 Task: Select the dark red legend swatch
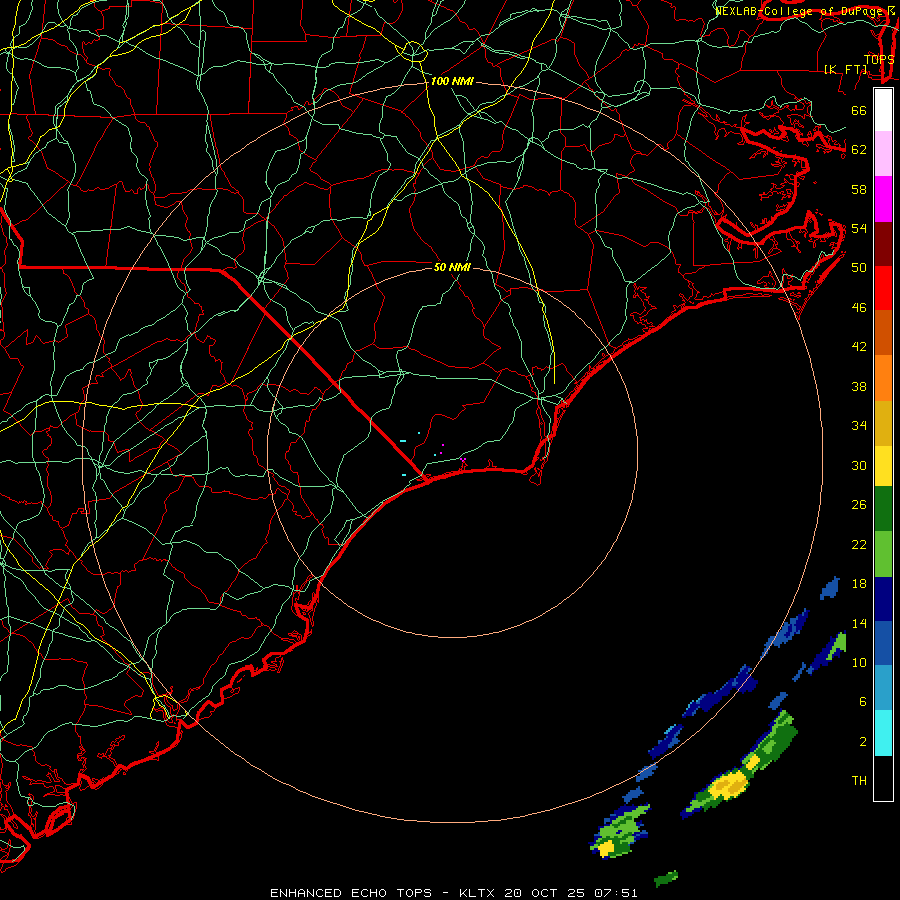pos(883,244)
